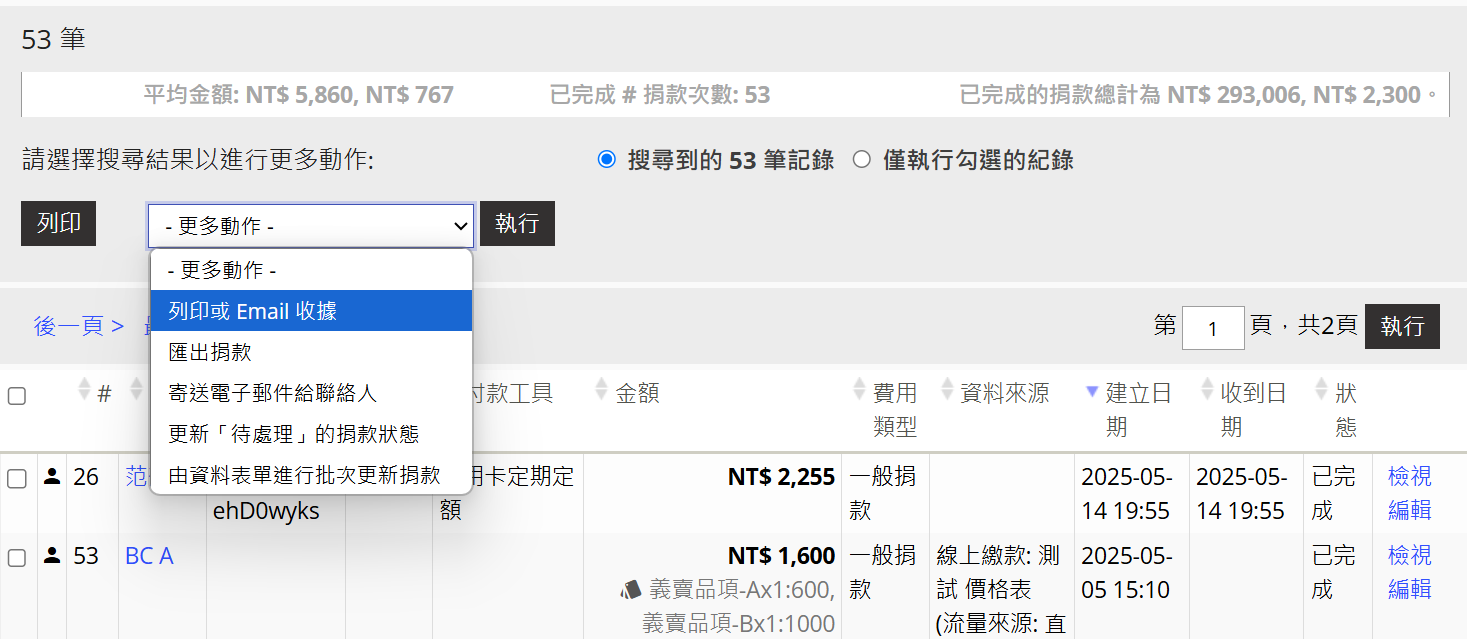Image resolution: width=1467 pixels, height=639 pixels.
Task: Click sort arrows beside 金額 column header
Action: (x=601, y=393)
